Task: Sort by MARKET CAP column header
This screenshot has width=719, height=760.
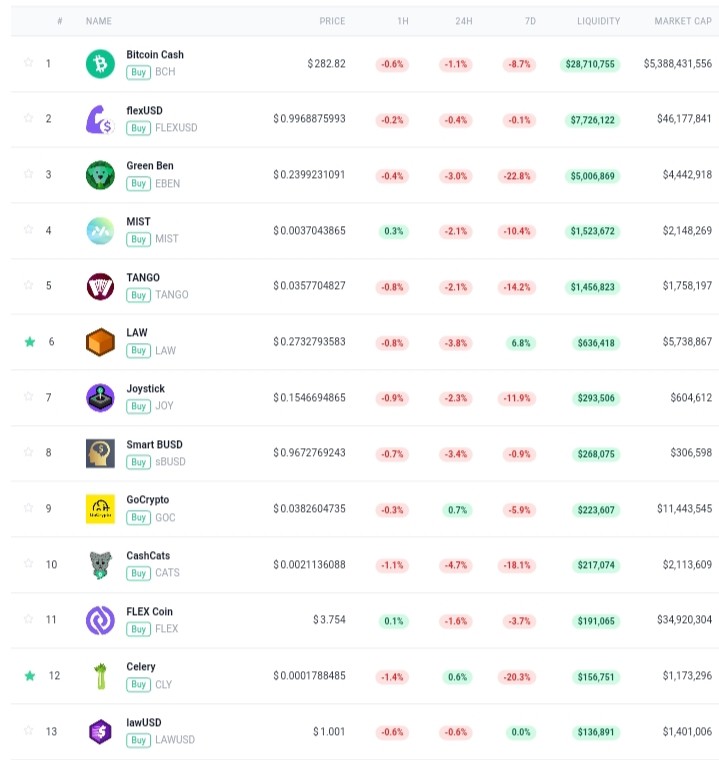Action: pos(683,21)
